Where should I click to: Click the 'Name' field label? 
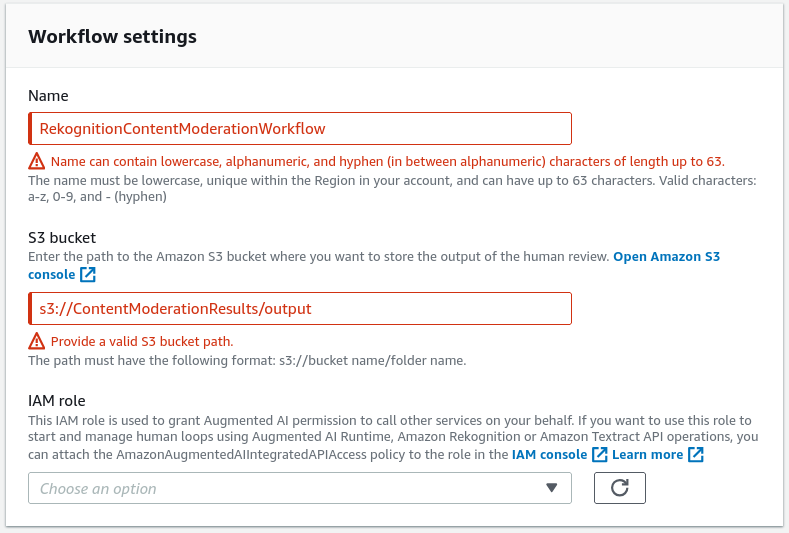coord(48,96)
